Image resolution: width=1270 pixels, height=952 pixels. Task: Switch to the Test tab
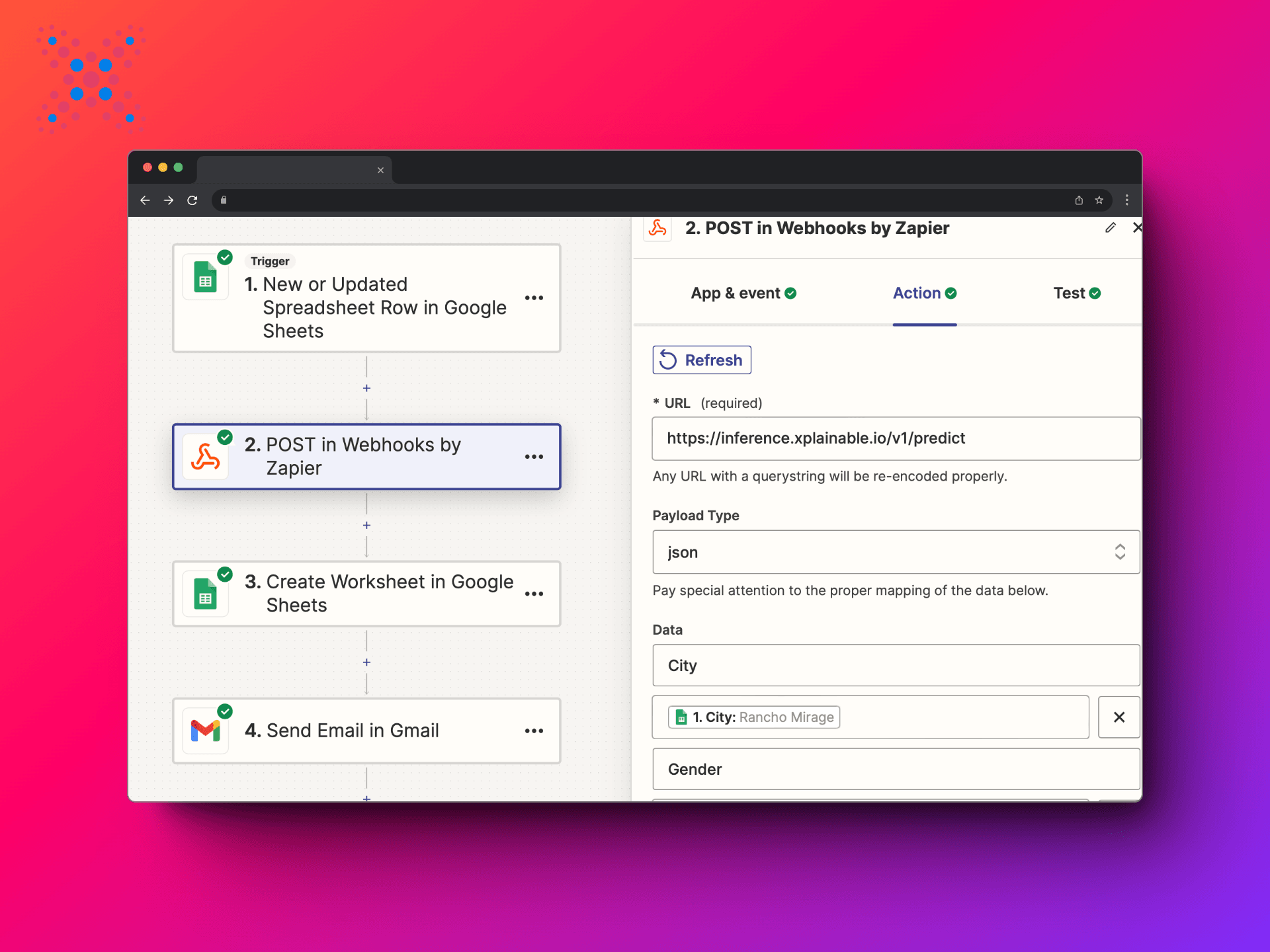point(1077,293)
